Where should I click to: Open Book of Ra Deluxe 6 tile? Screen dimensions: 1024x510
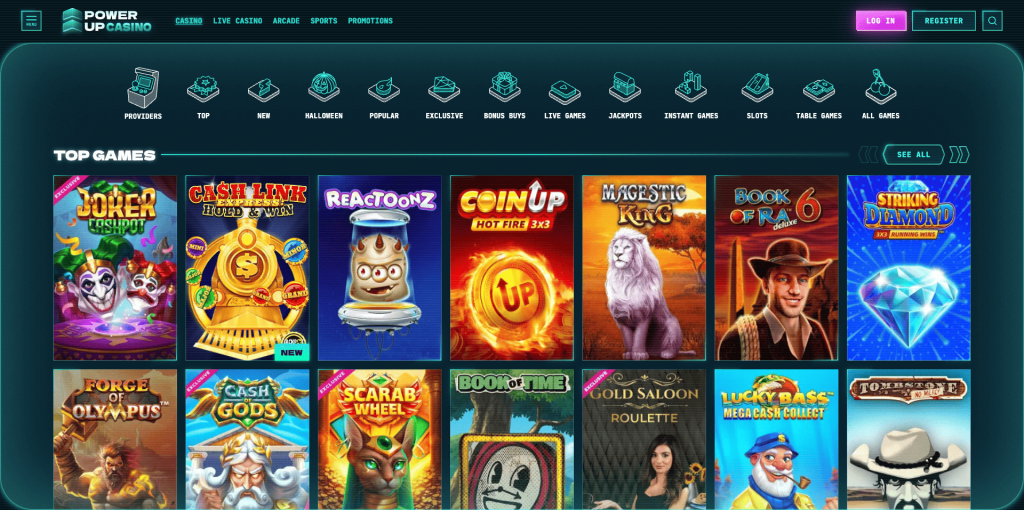[x=776, y=268]
